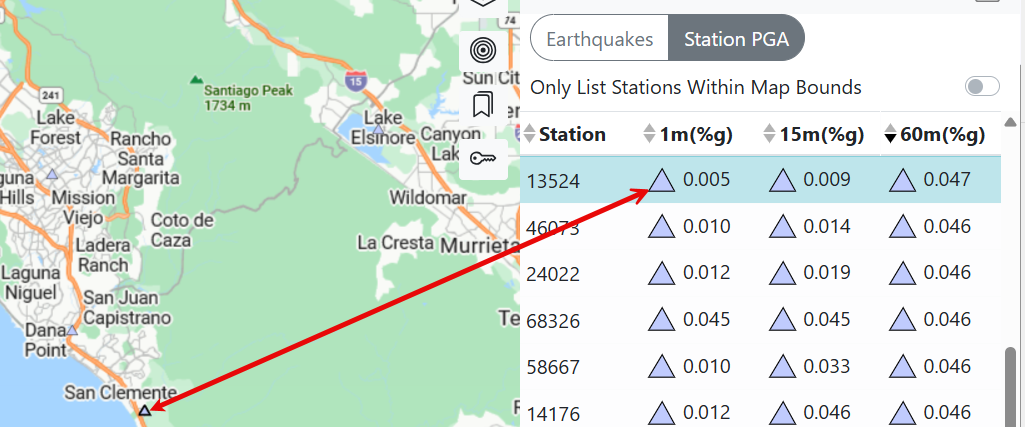Click the 60m triangle icon for station 68326

click(903, 320)
